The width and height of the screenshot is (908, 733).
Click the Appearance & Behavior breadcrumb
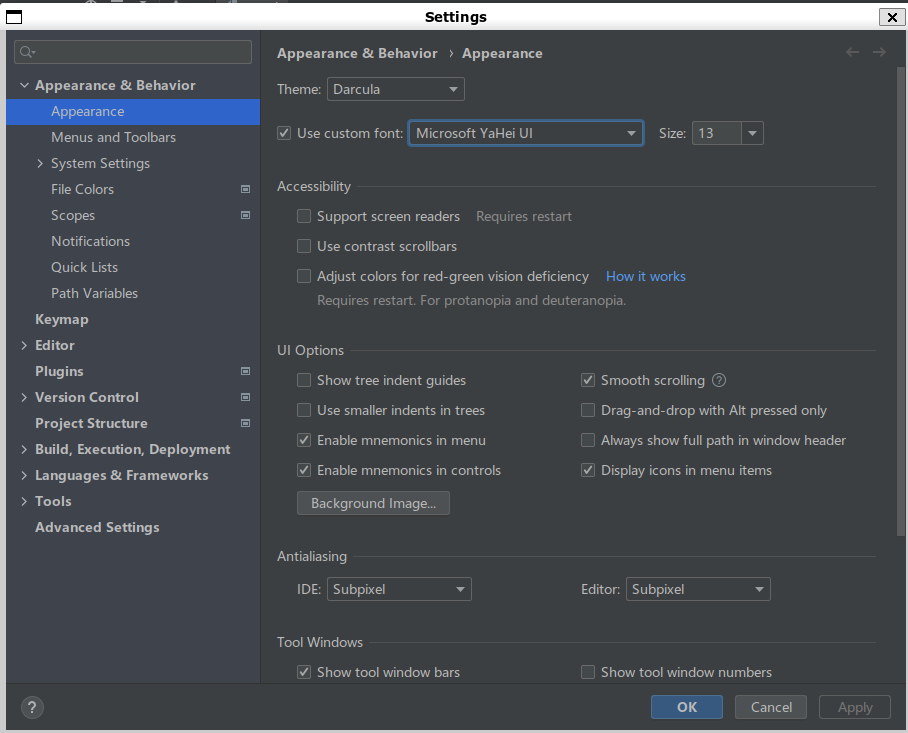click(x=357, y=53)
